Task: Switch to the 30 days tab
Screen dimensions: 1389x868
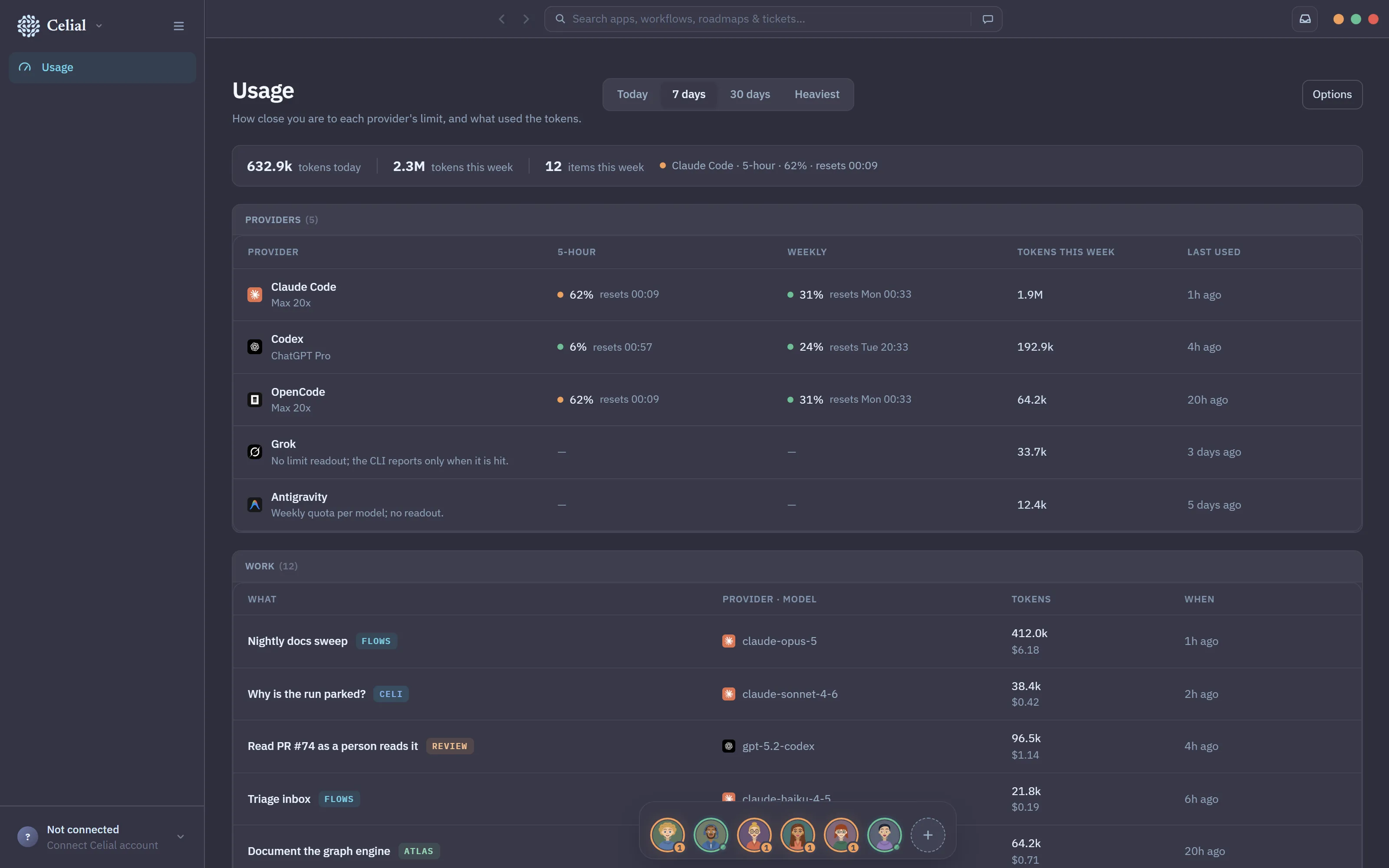Action: coord(750,95)
